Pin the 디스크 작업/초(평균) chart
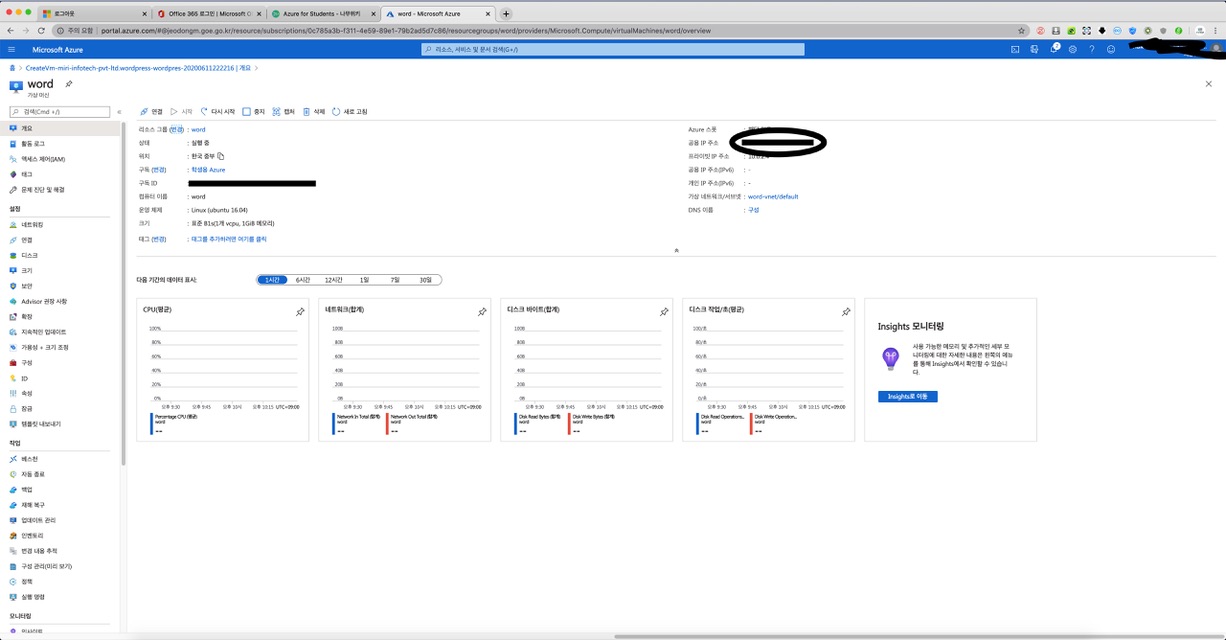Screen dimensions: 1226x640 point(846,312)
